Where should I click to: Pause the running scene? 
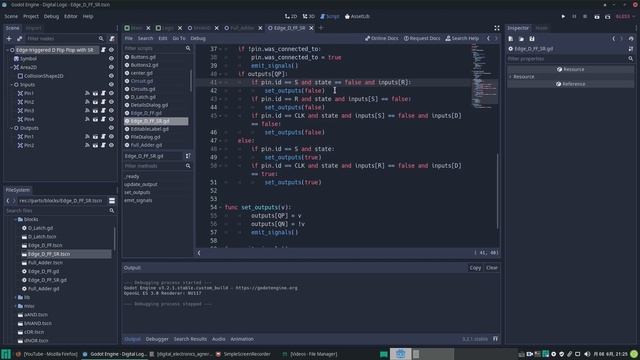coord(574,17)
